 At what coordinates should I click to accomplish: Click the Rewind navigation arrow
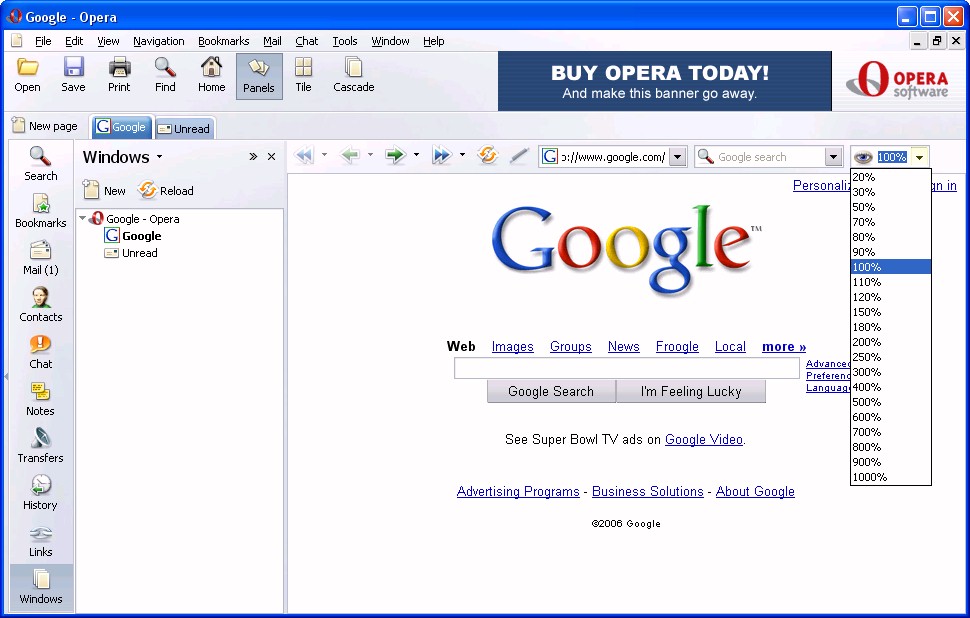[304, 155]
